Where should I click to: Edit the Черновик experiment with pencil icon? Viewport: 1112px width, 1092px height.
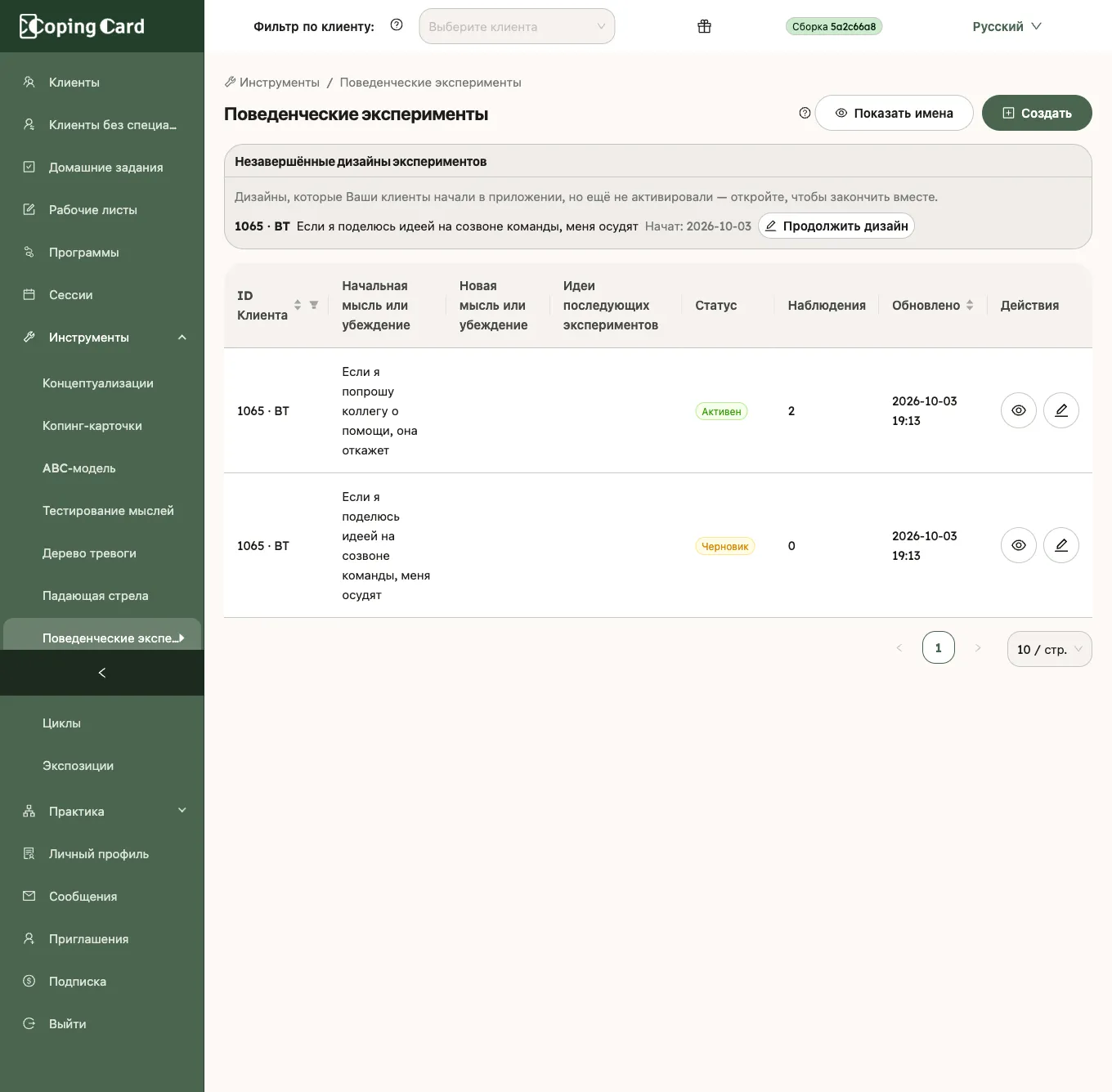pos(1061,545)
